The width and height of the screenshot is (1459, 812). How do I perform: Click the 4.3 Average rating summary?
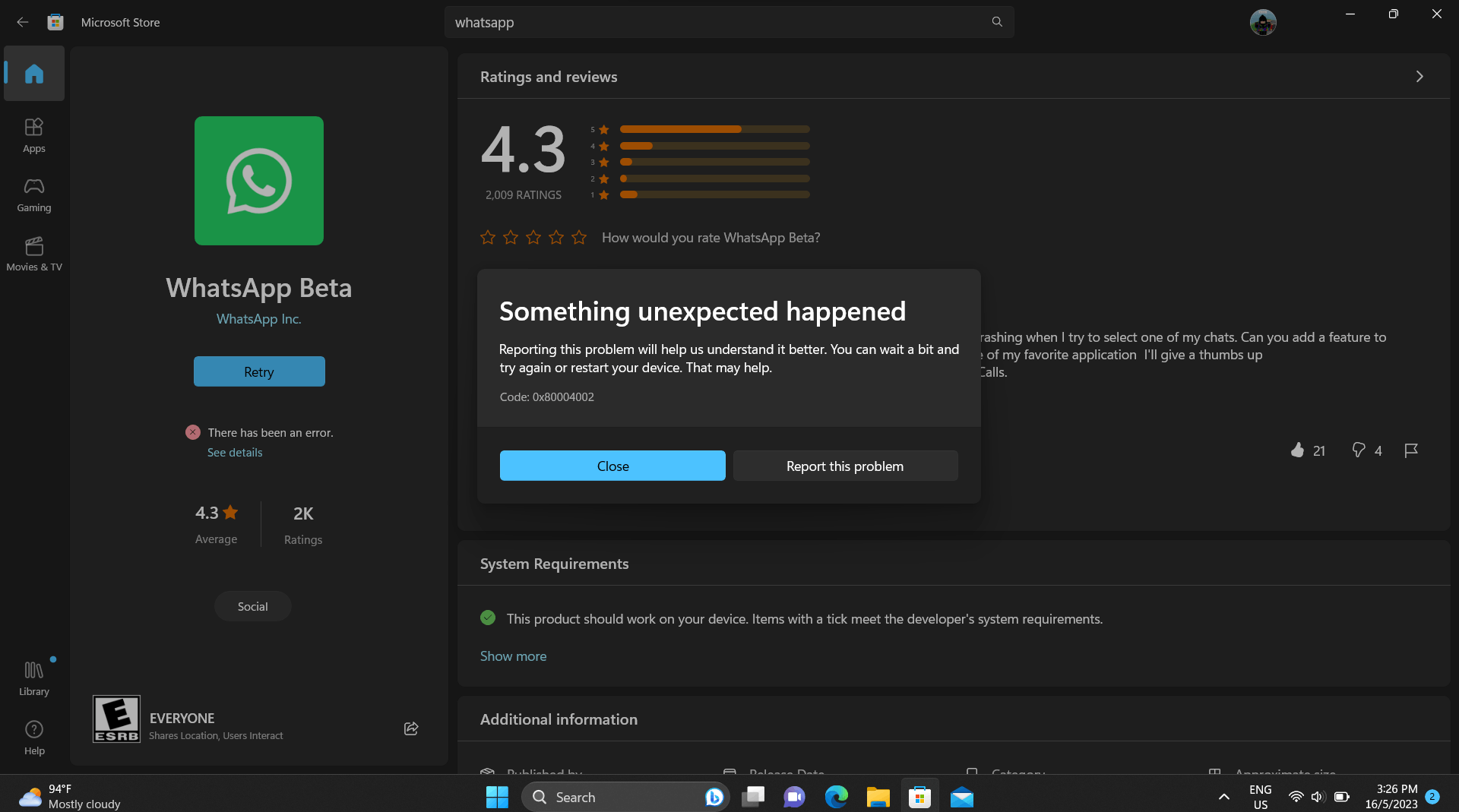[x=217, y=523]
